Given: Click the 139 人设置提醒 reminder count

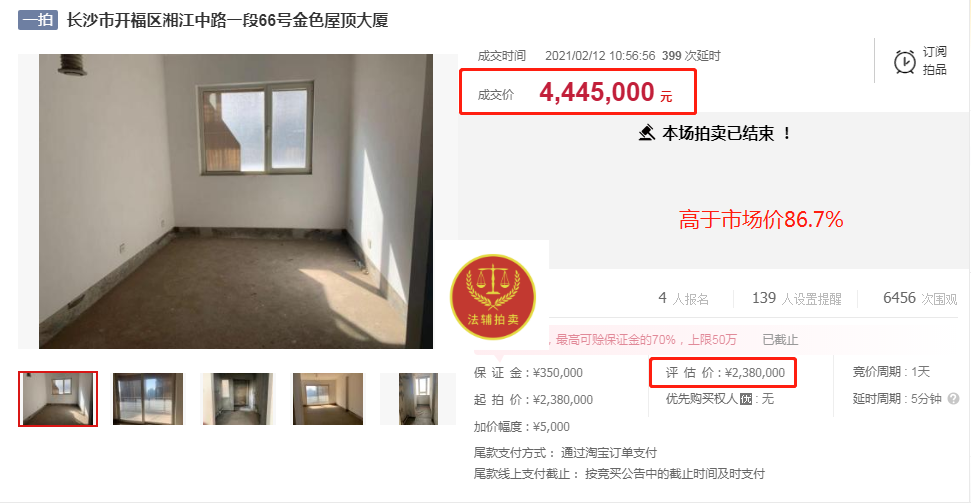Looking at the screenshot, I should coord(796,299).
